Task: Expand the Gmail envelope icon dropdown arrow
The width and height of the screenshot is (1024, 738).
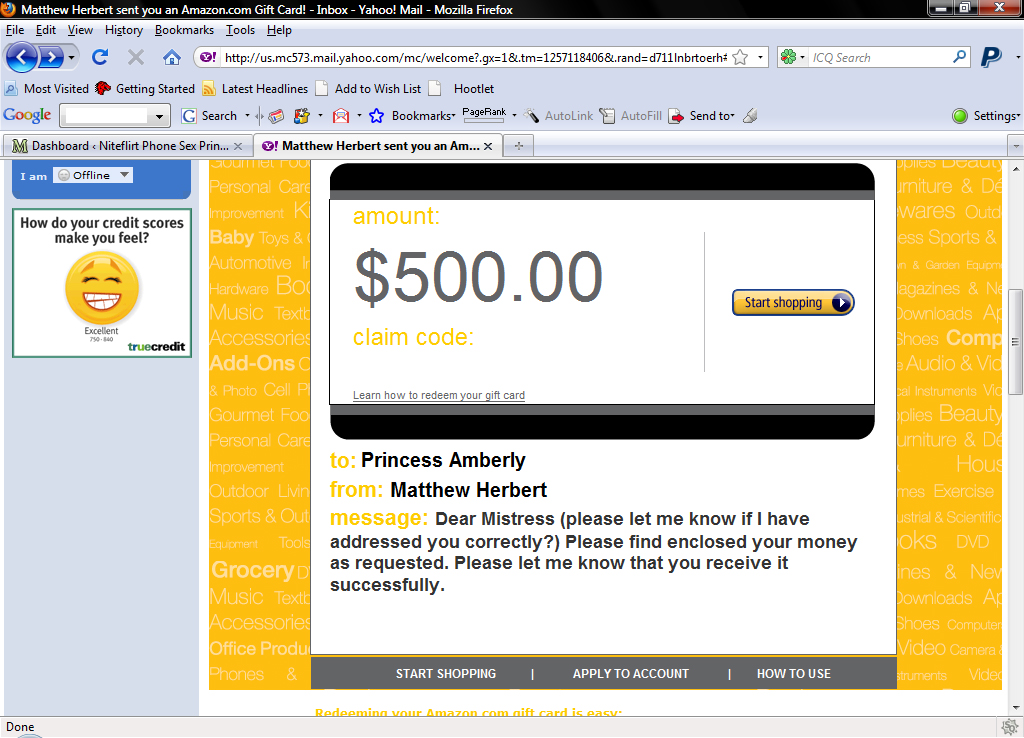Action: (x=359, y=116)
